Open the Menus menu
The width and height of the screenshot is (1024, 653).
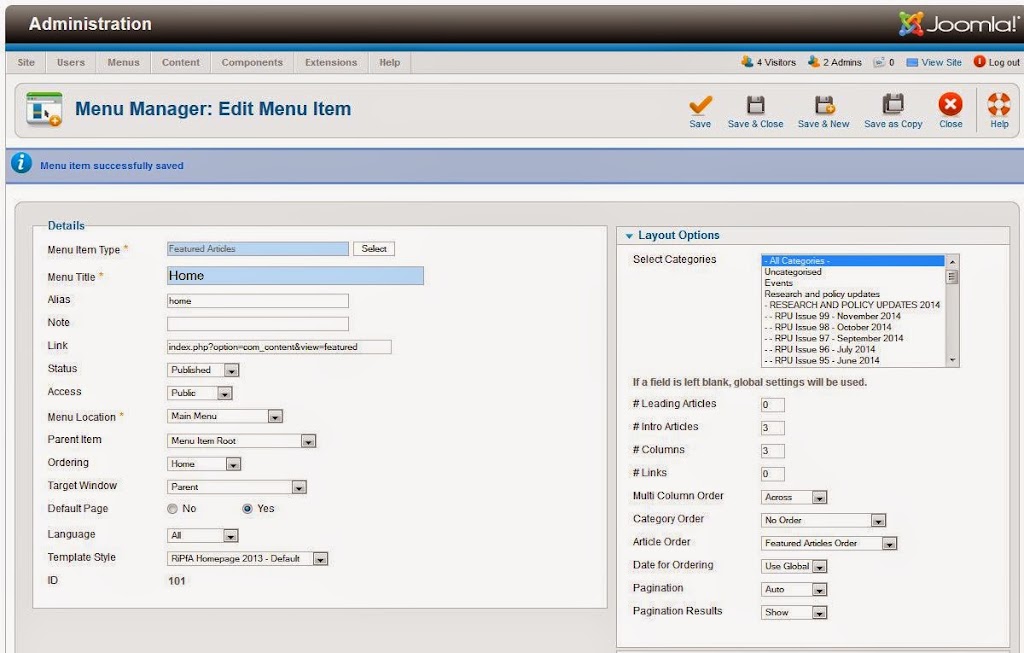[123, 63]
